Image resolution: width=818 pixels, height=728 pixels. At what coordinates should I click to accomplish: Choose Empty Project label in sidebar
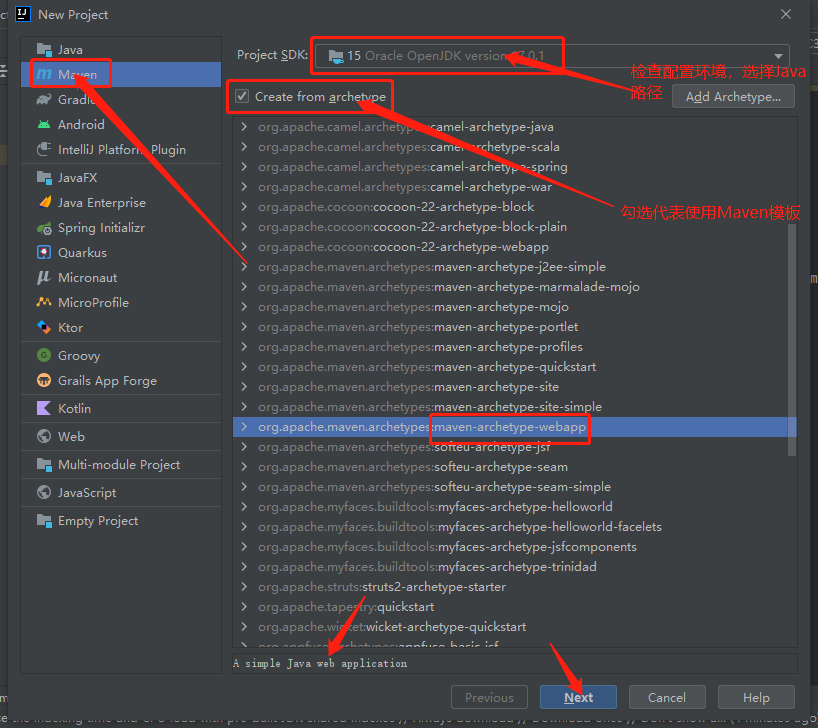pos(98,521)
